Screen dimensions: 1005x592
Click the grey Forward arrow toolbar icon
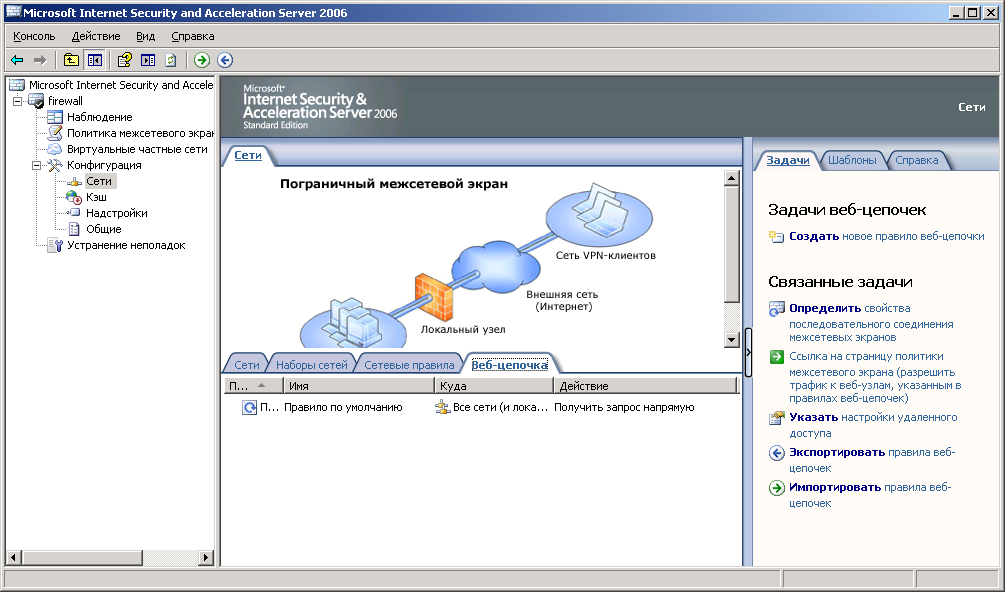40,60
